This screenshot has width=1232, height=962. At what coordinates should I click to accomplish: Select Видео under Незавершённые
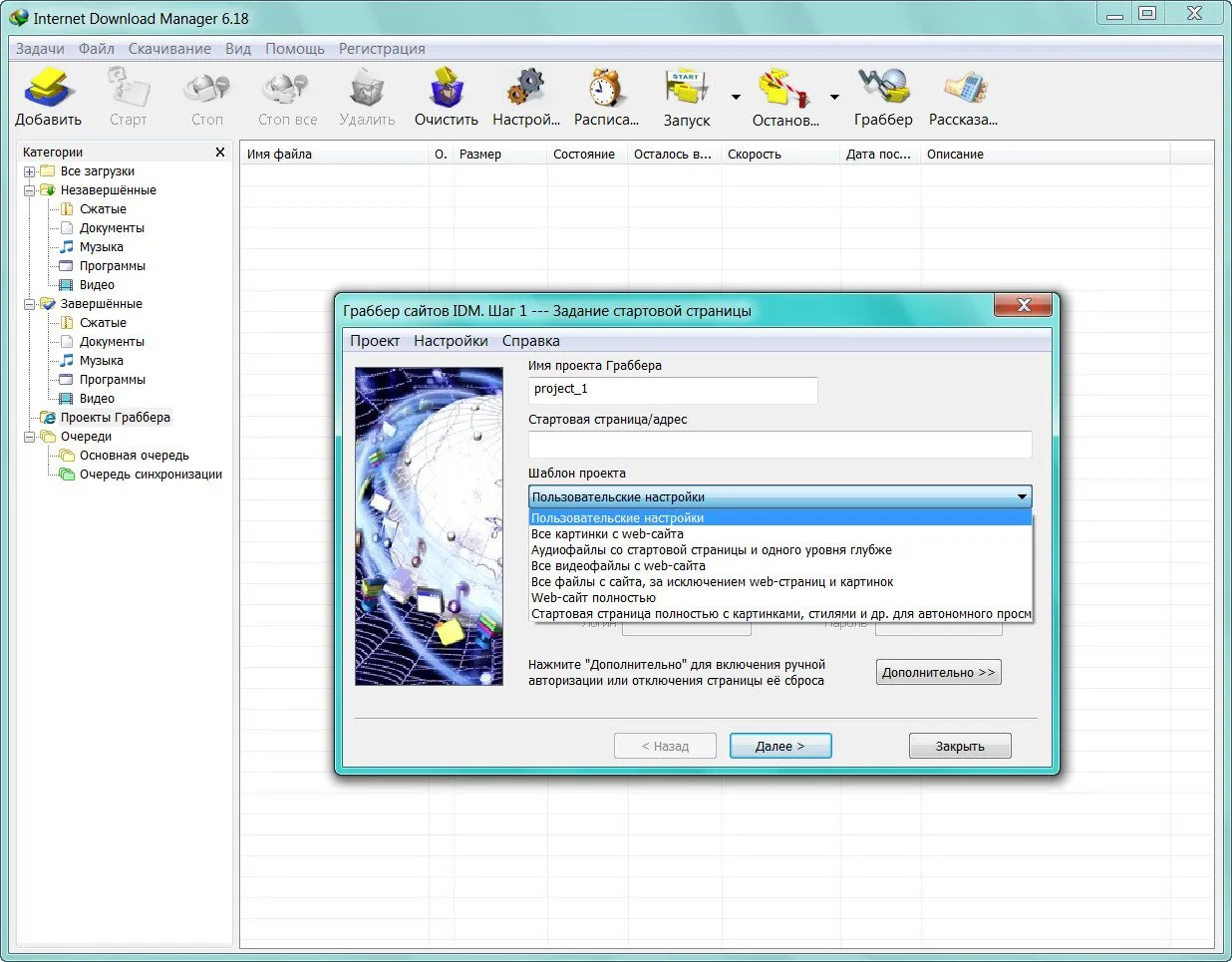pyautogui.click(x=97, y=285)
